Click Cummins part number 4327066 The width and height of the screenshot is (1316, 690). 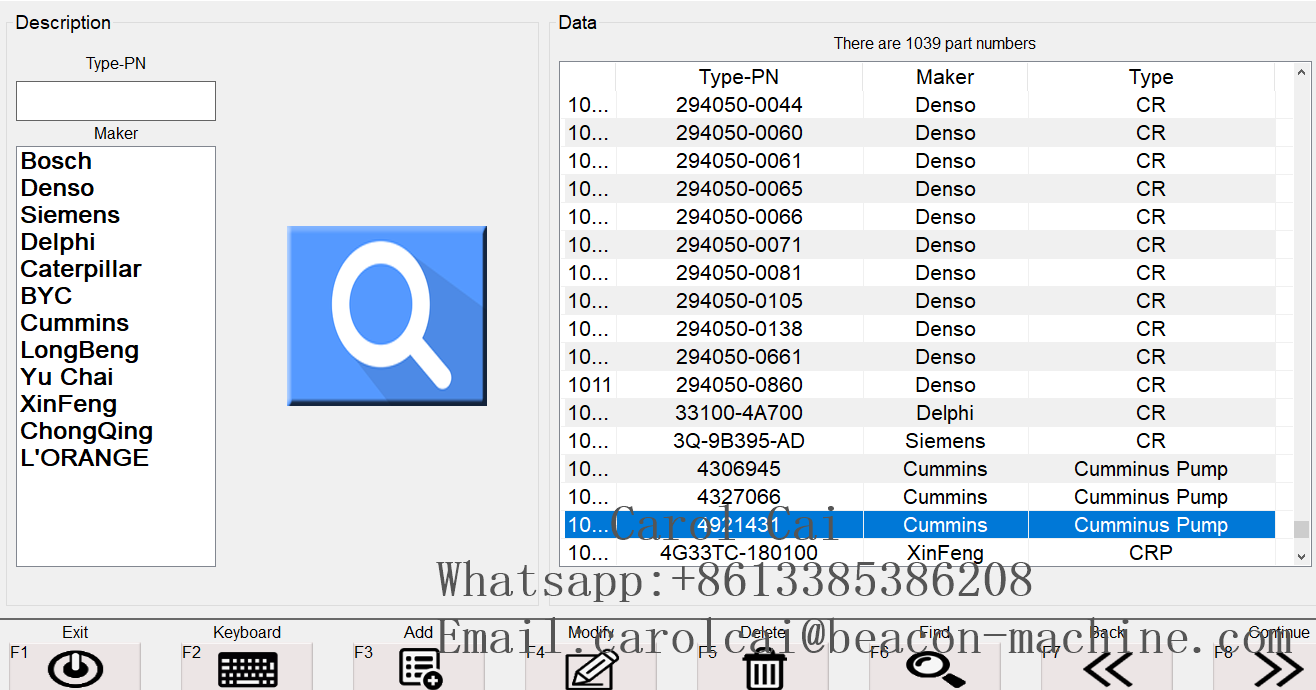919,497
